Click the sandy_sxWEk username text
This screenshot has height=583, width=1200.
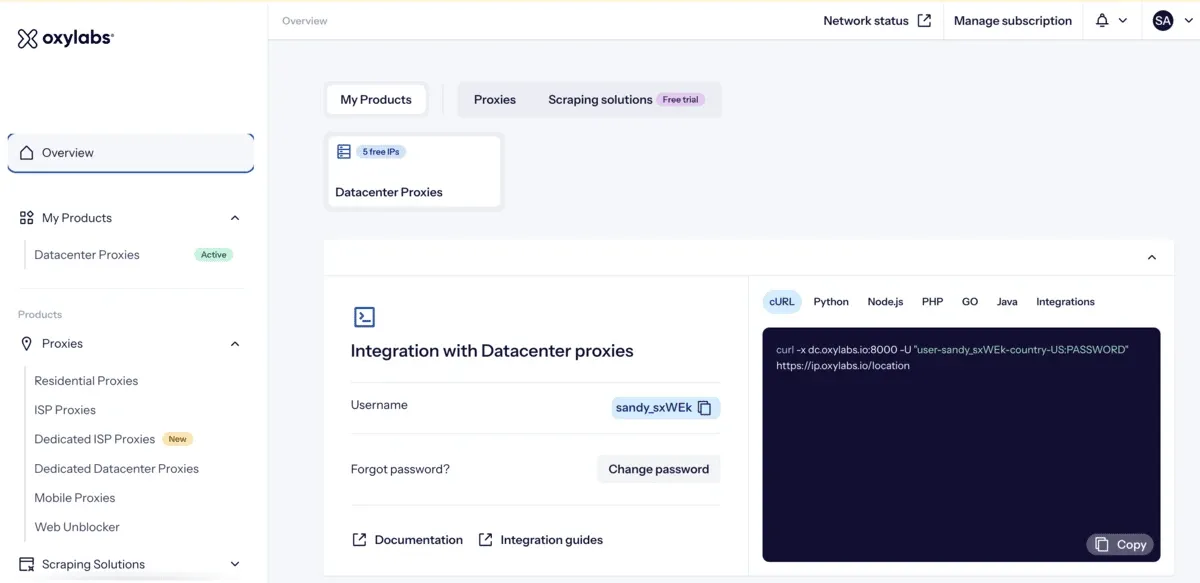[654, 408]
